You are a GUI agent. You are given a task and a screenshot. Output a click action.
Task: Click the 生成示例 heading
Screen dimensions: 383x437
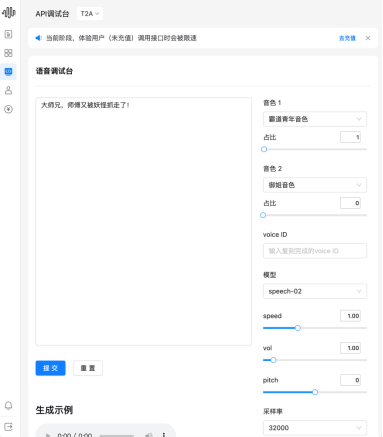click(54, 410)
